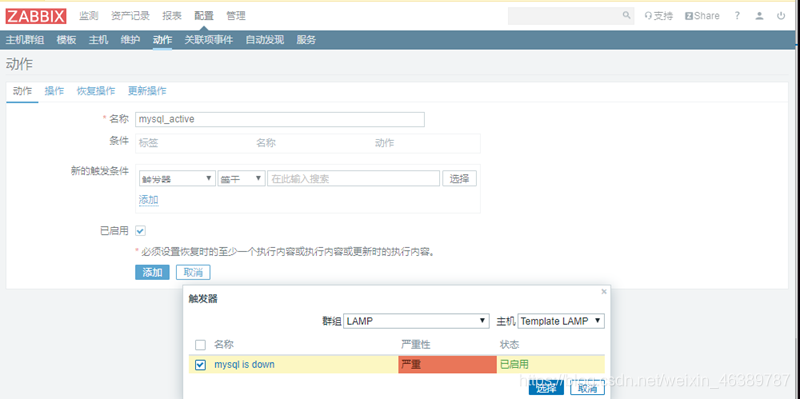Open the 监测 top menu

(x=88, y=16)
